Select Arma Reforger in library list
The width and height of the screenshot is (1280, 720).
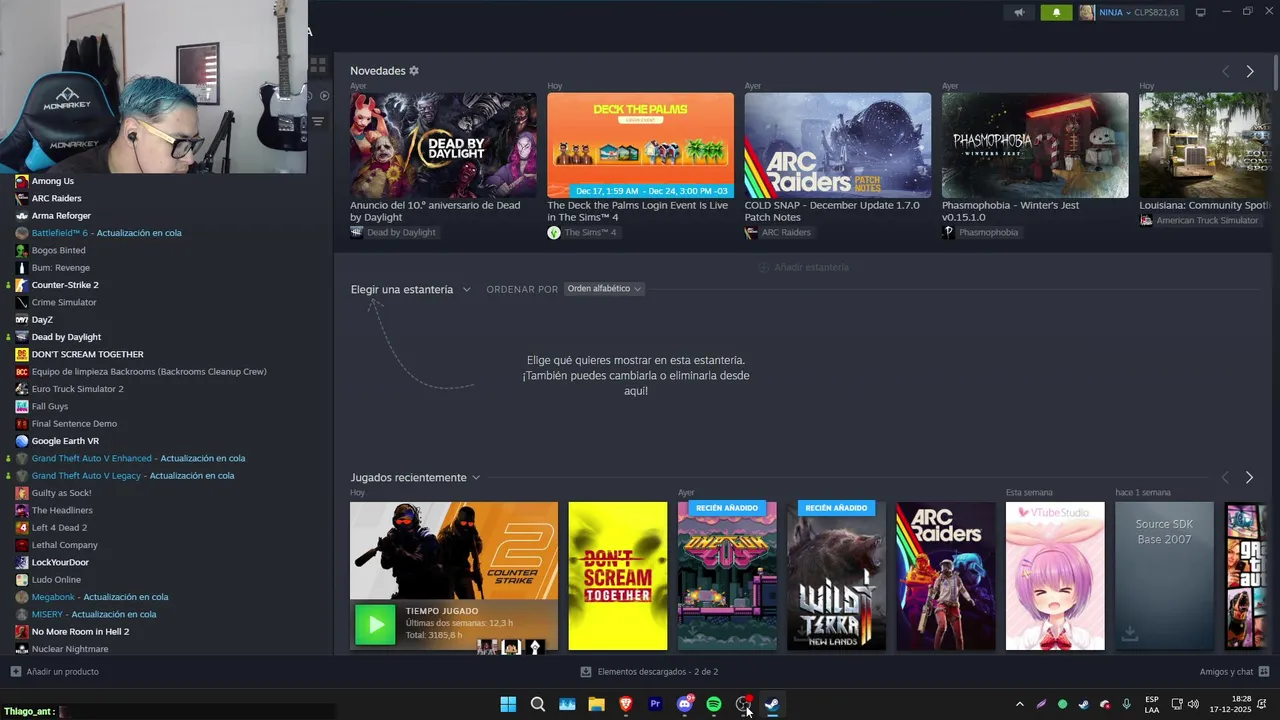coord(61,216)
